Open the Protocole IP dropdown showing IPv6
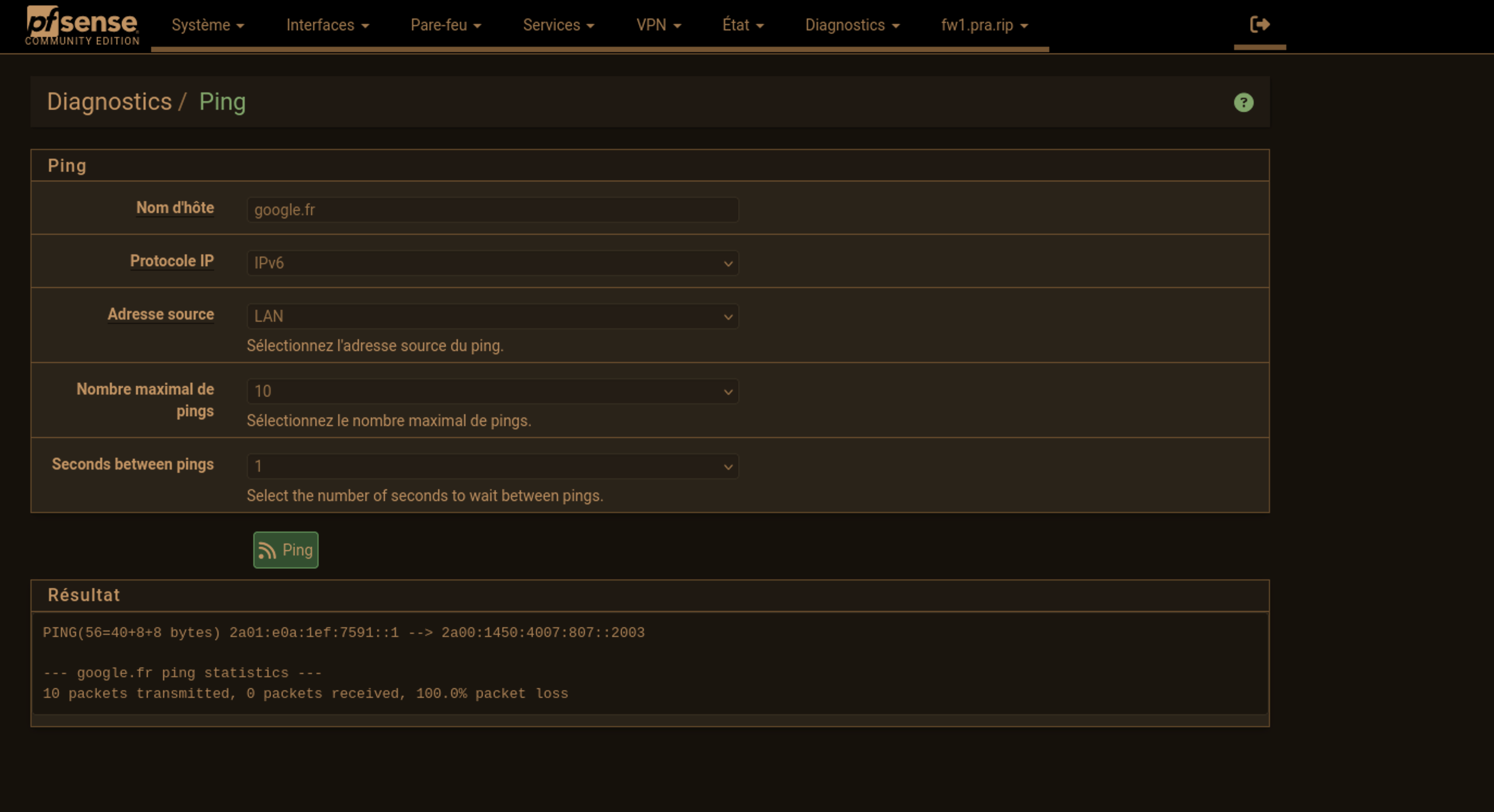 (493, 263)
